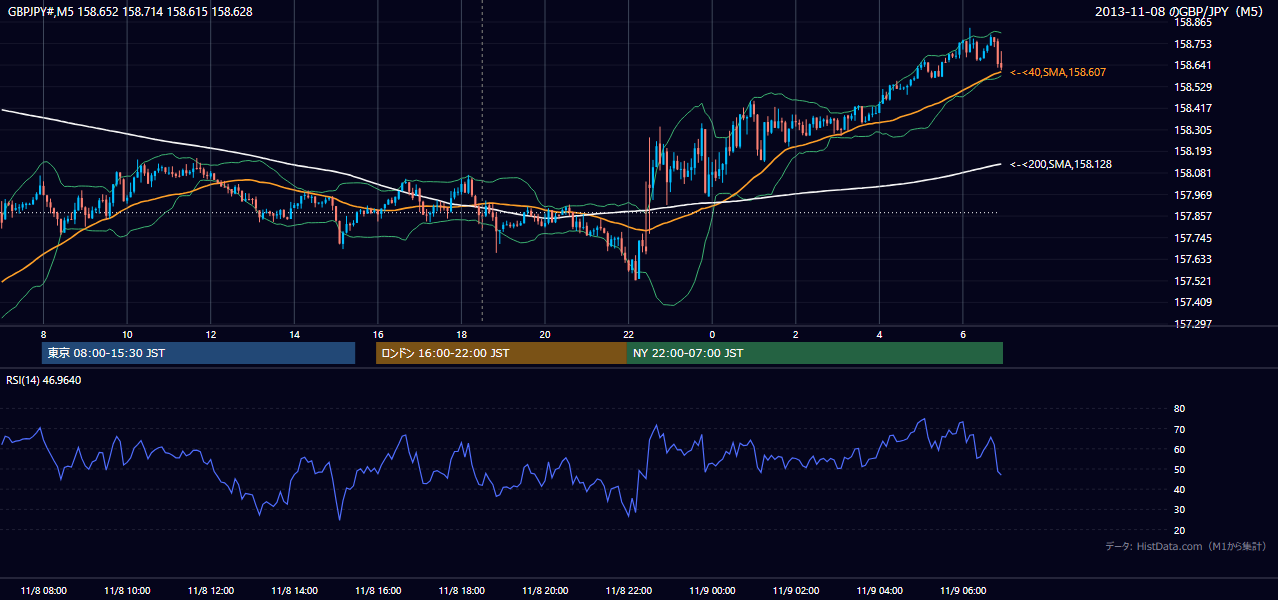
Task: Click RSI scale level 70
Action: point(1180,430)
